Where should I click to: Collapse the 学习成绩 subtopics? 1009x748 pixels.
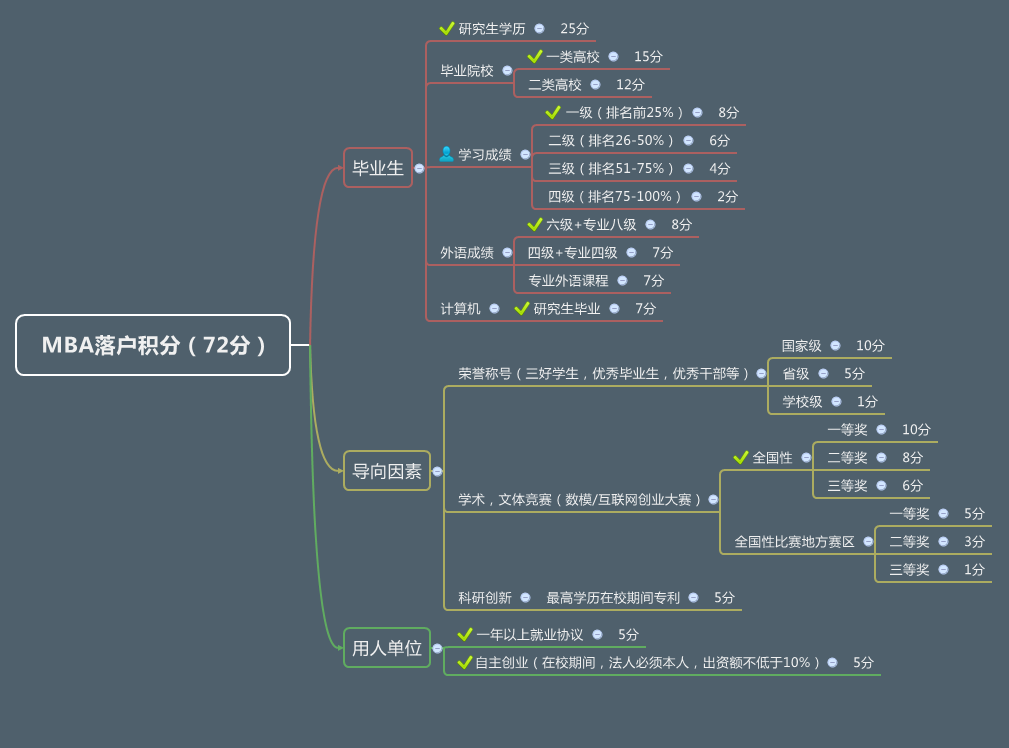(525, 154)
